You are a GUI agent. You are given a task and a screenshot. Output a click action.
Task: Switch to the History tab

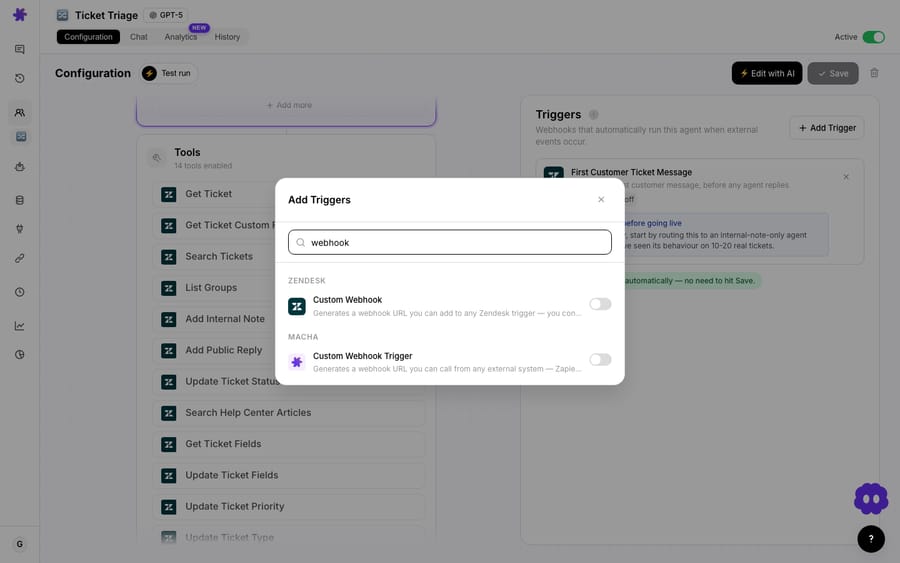coord(227,37)
